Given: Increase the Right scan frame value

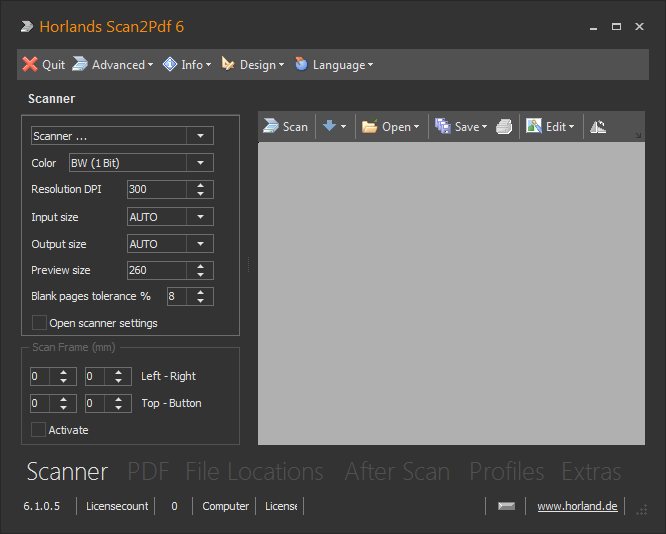Looking at the screenshot, I should click(119, 372).
